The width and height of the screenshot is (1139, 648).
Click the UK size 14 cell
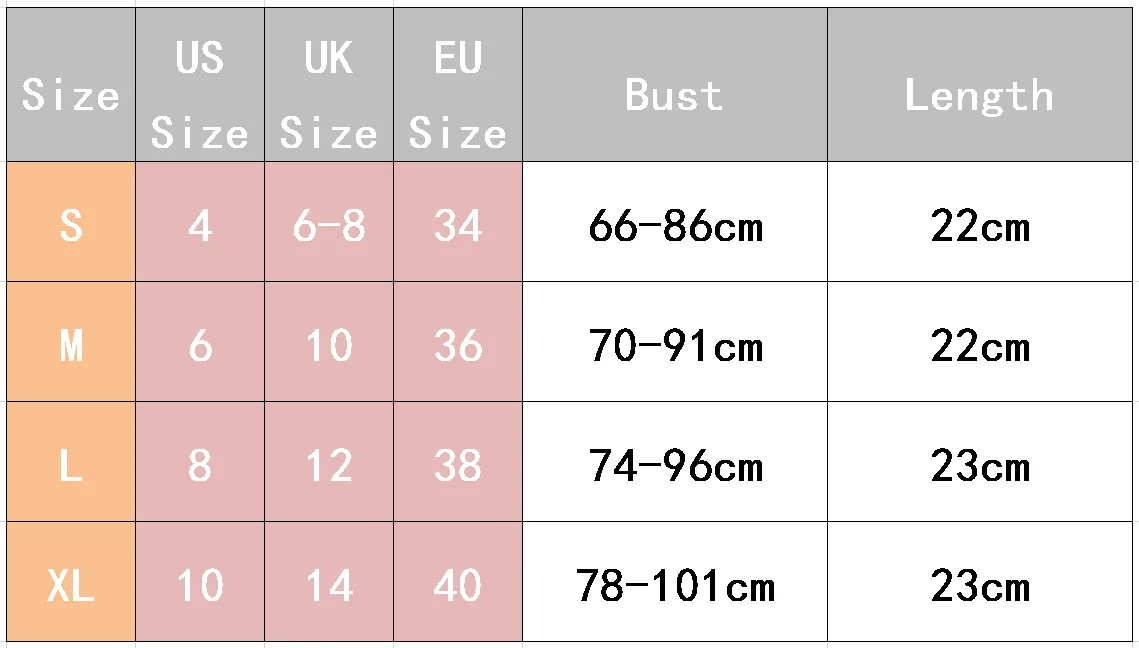[x=329, y=581]
